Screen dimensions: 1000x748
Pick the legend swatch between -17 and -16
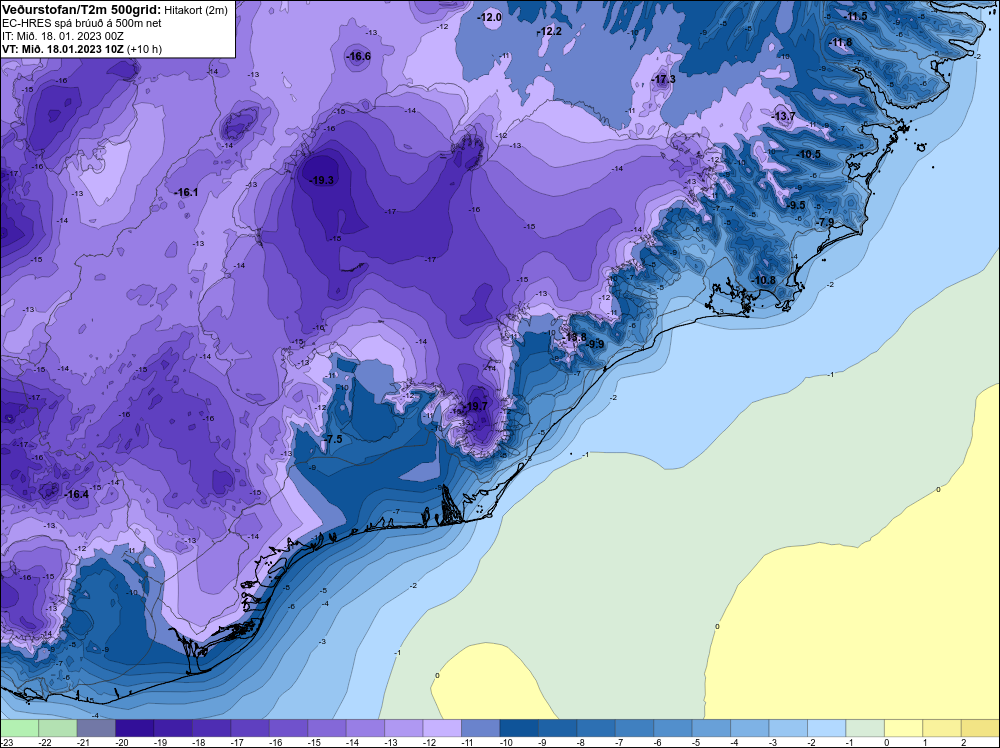coord(250,728)
